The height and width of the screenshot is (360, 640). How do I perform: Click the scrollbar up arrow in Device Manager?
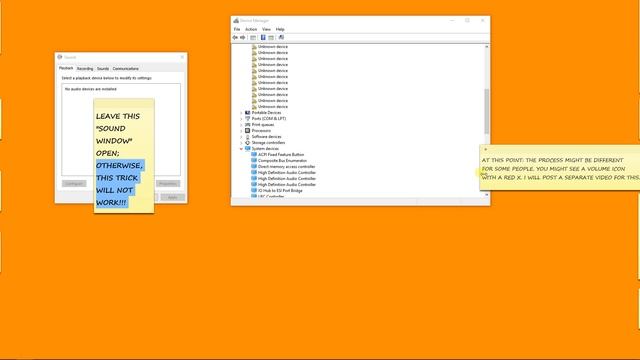(x=486, y=47)
